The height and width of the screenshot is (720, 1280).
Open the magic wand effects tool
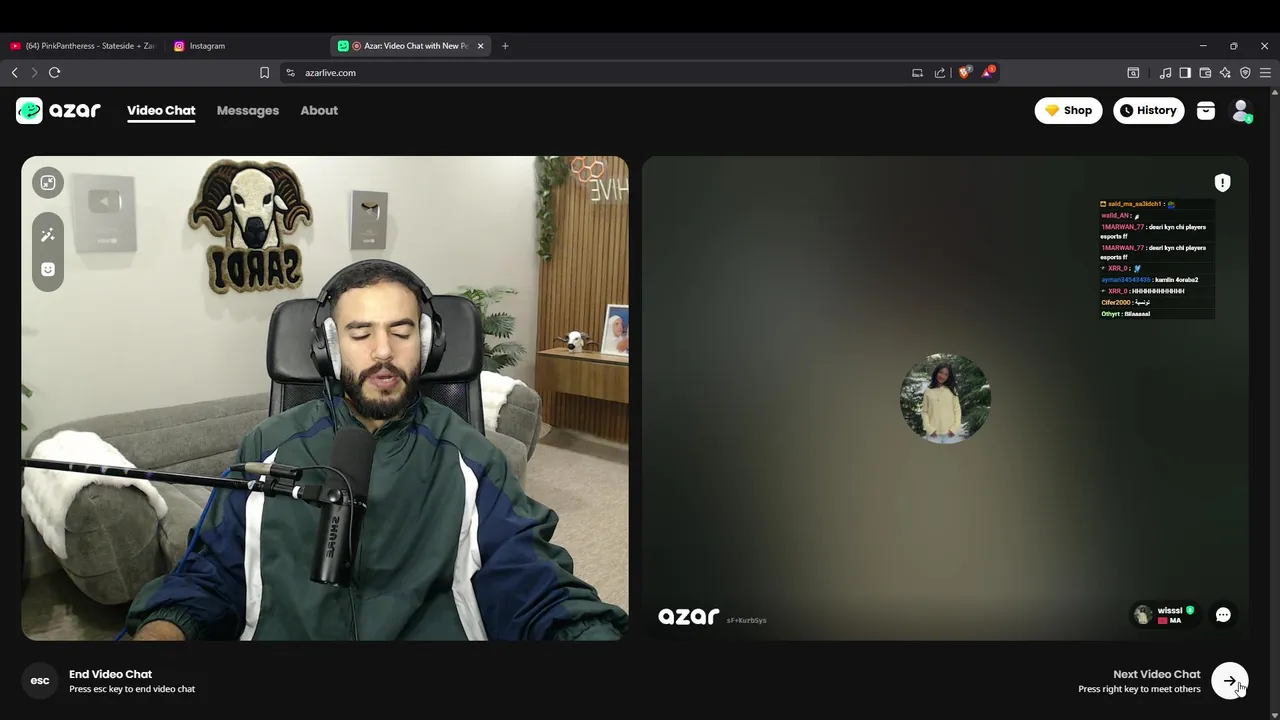click(48, 234)
